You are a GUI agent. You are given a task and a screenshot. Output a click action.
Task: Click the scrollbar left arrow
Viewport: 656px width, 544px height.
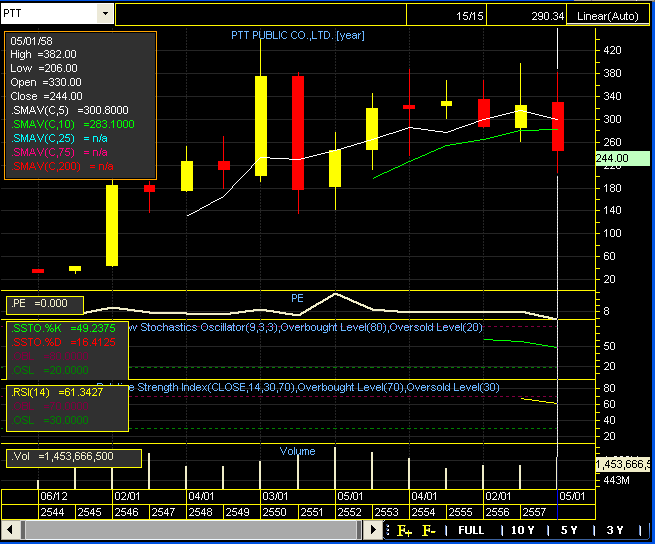10,530
